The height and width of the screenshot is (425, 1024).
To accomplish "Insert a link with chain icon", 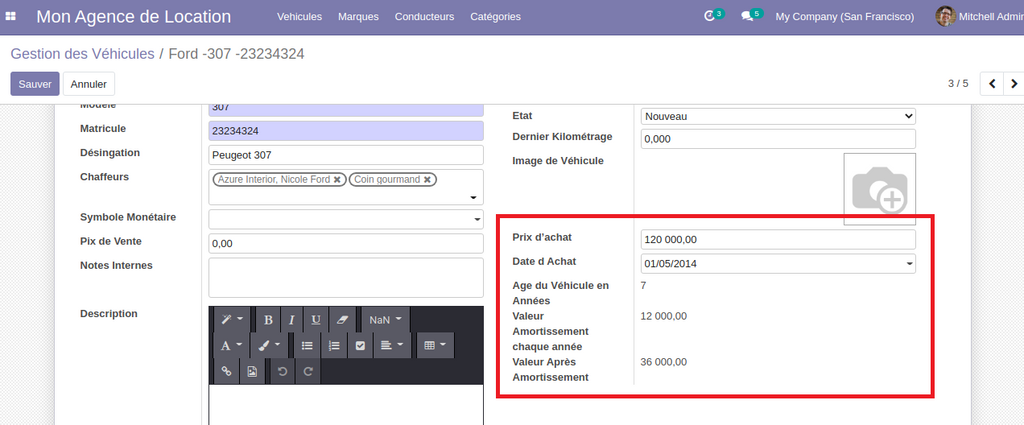I will [x=226, y=371].
